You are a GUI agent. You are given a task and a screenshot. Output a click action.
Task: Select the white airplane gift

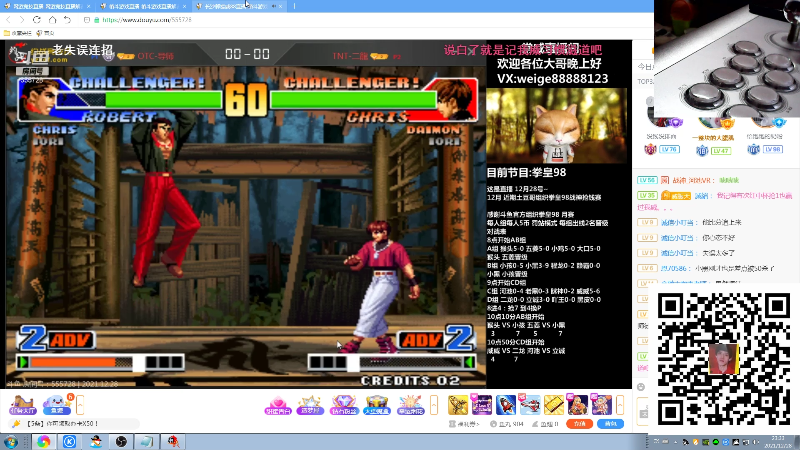(530, 405)
